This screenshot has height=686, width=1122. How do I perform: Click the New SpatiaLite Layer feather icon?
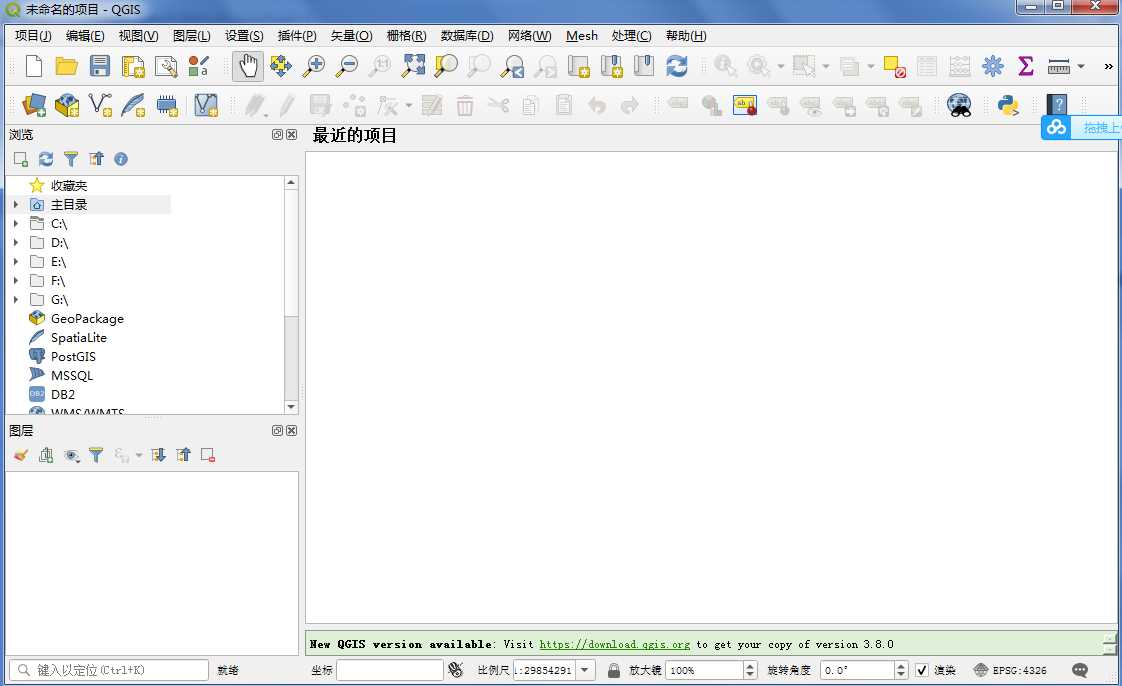click(133, 105)
